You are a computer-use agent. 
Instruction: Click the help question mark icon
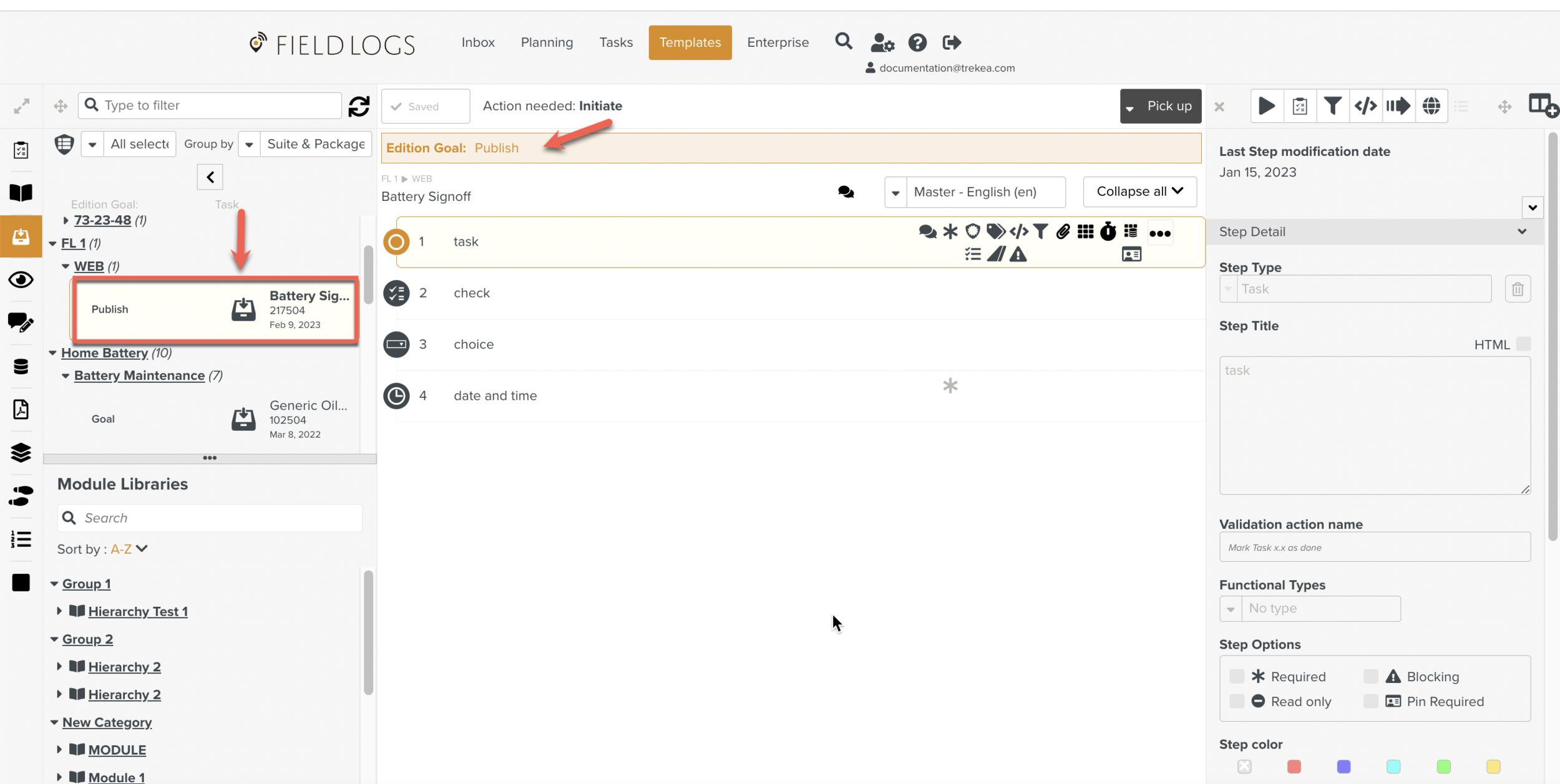(x=917, y=42)
